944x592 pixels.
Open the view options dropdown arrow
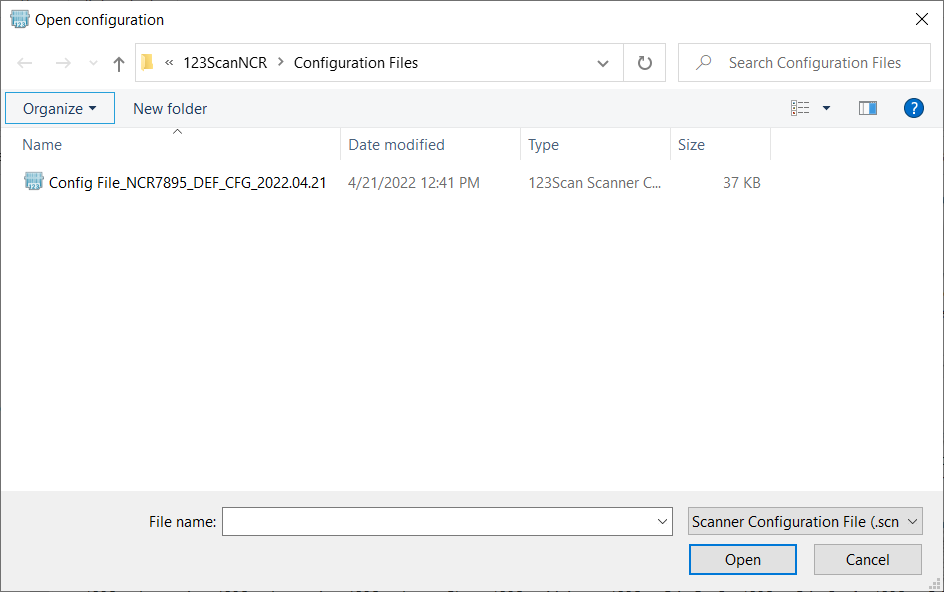point(826,108)
